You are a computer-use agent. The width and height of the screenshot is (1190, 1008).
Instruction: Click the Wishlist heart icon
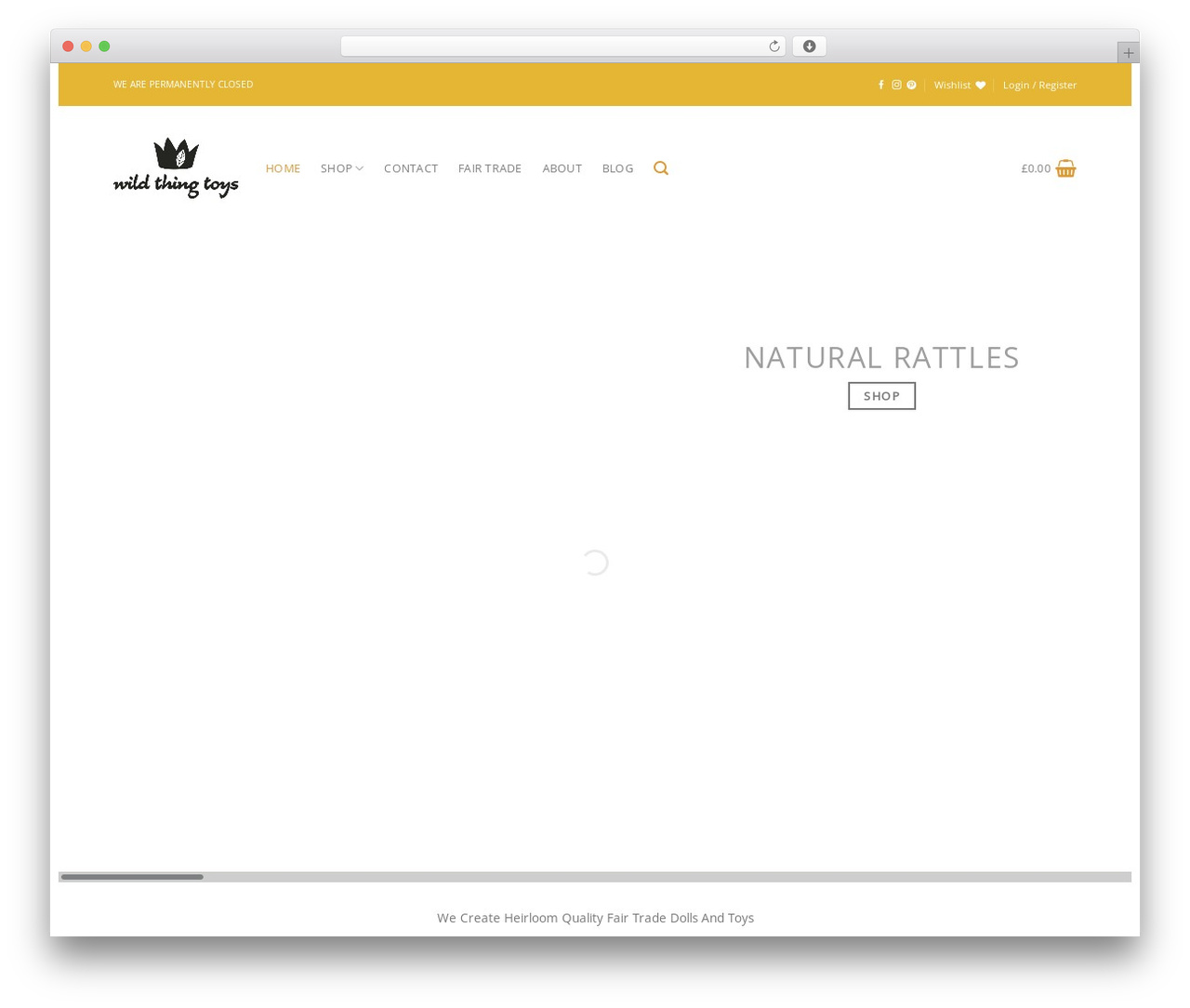click(980, 85)
